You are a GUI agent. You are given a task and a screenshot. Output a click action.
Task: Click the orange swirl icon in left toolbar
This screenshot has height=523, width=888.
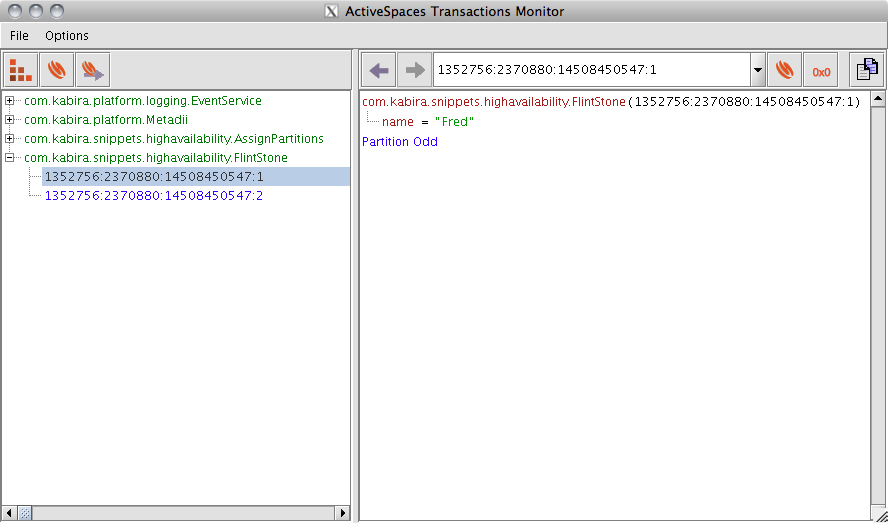(x=57, y=70)
